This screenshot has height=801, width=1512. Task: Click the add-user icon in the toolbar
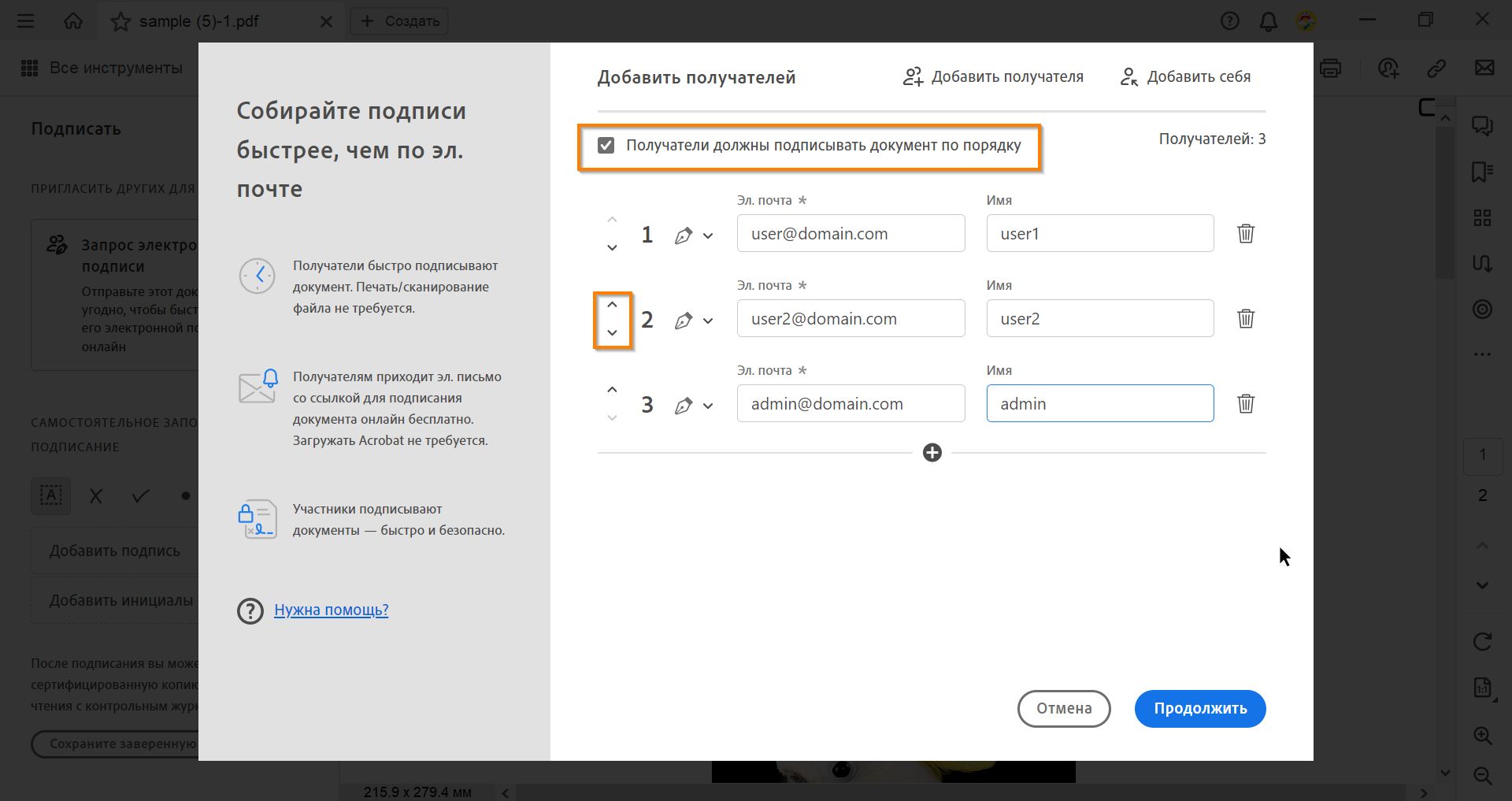[x=1388, y=69]
